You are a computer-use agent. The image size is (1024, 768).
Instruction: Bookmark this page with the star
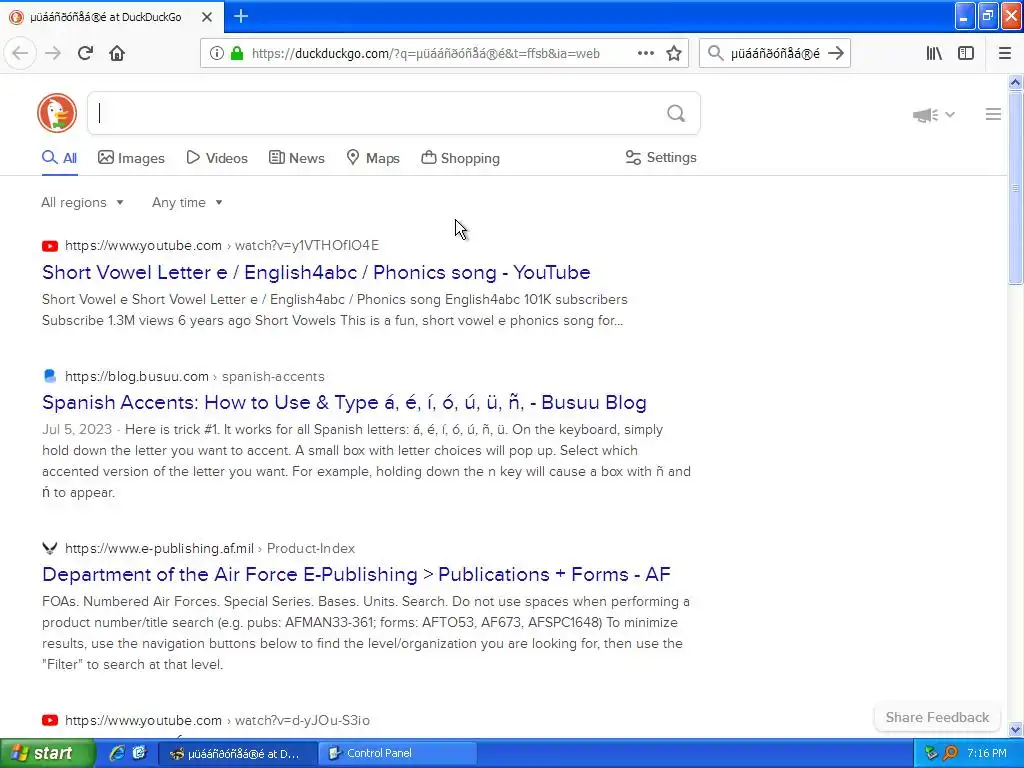coord(674,53)
